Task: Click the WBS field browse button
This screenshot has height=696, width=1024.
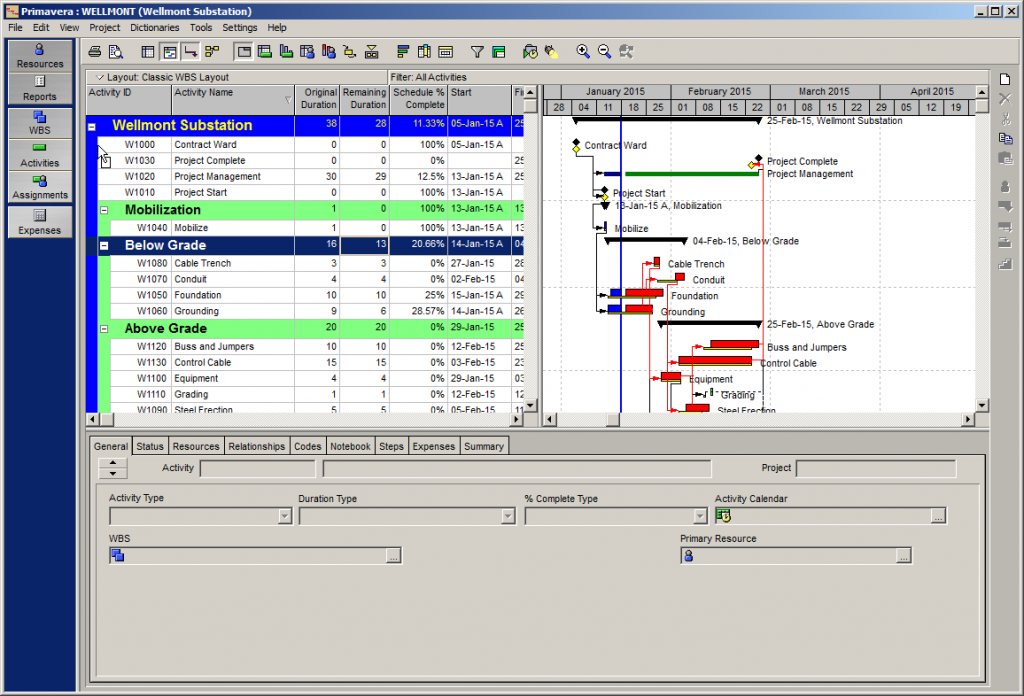Action: click(393, 555)
